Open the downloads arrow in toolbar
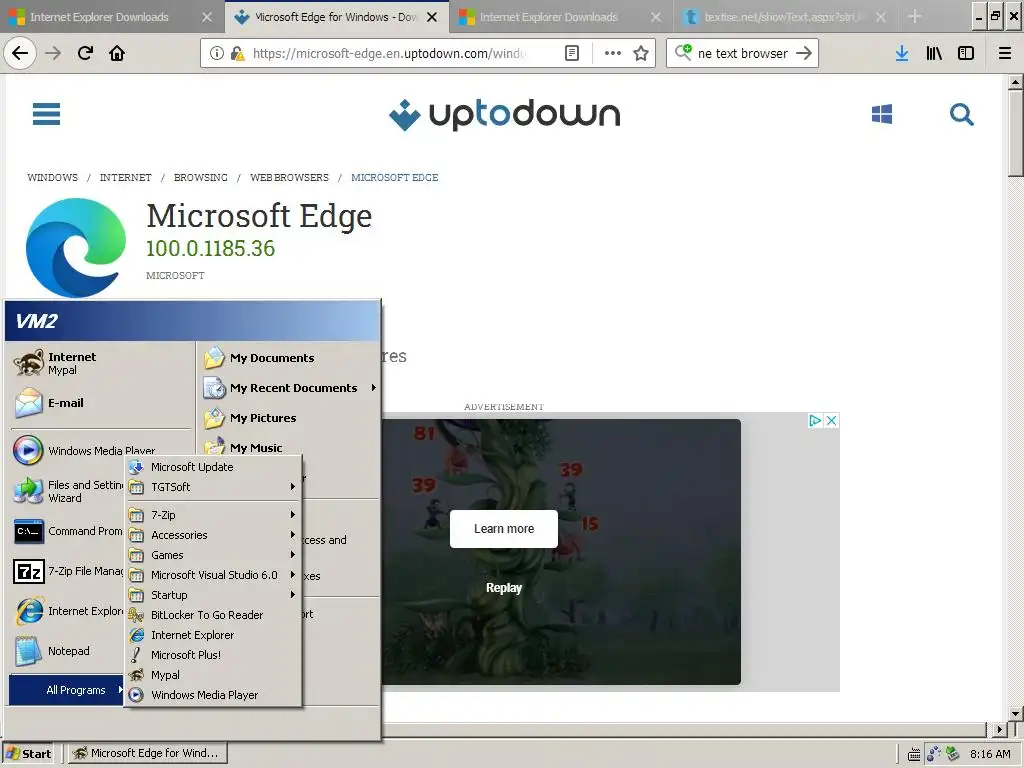The image size is (1024, 768). click(902, 53)
